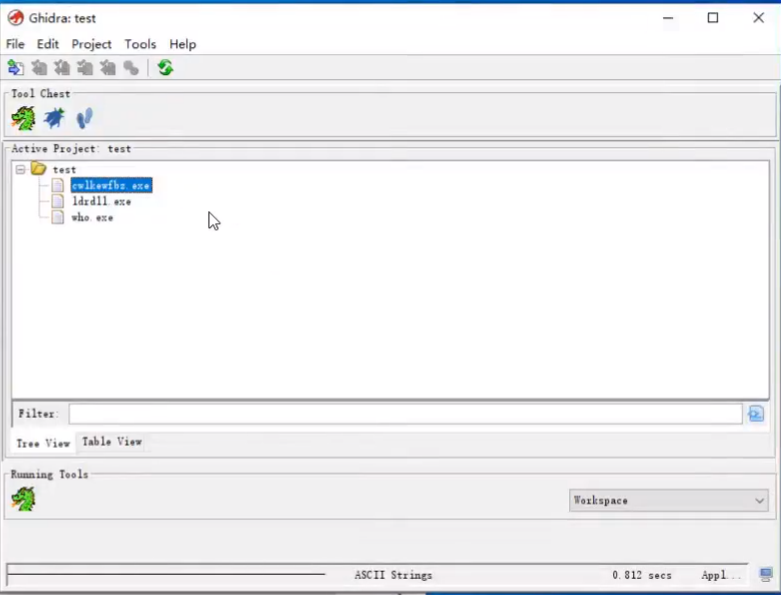The height and width of the screenshot is (595, 781).
Task: Switch to the Tree View tab
Action: 43,443
